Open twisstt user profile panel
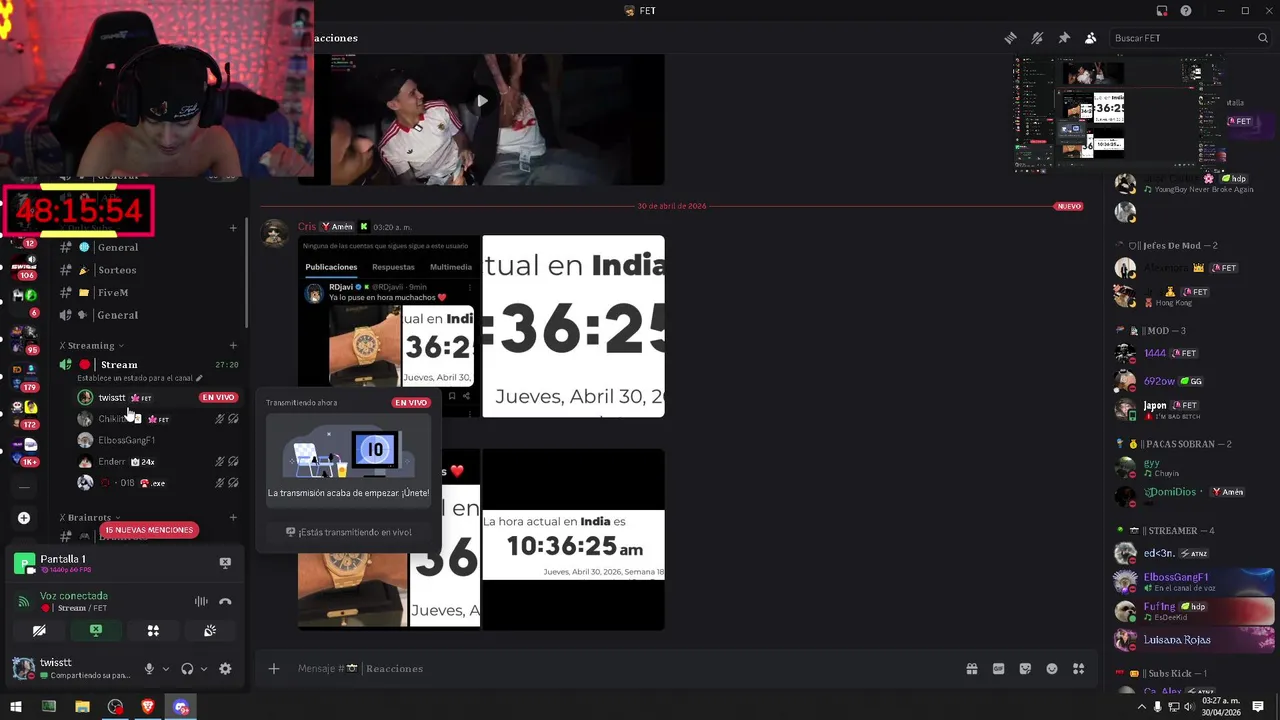 70,668
